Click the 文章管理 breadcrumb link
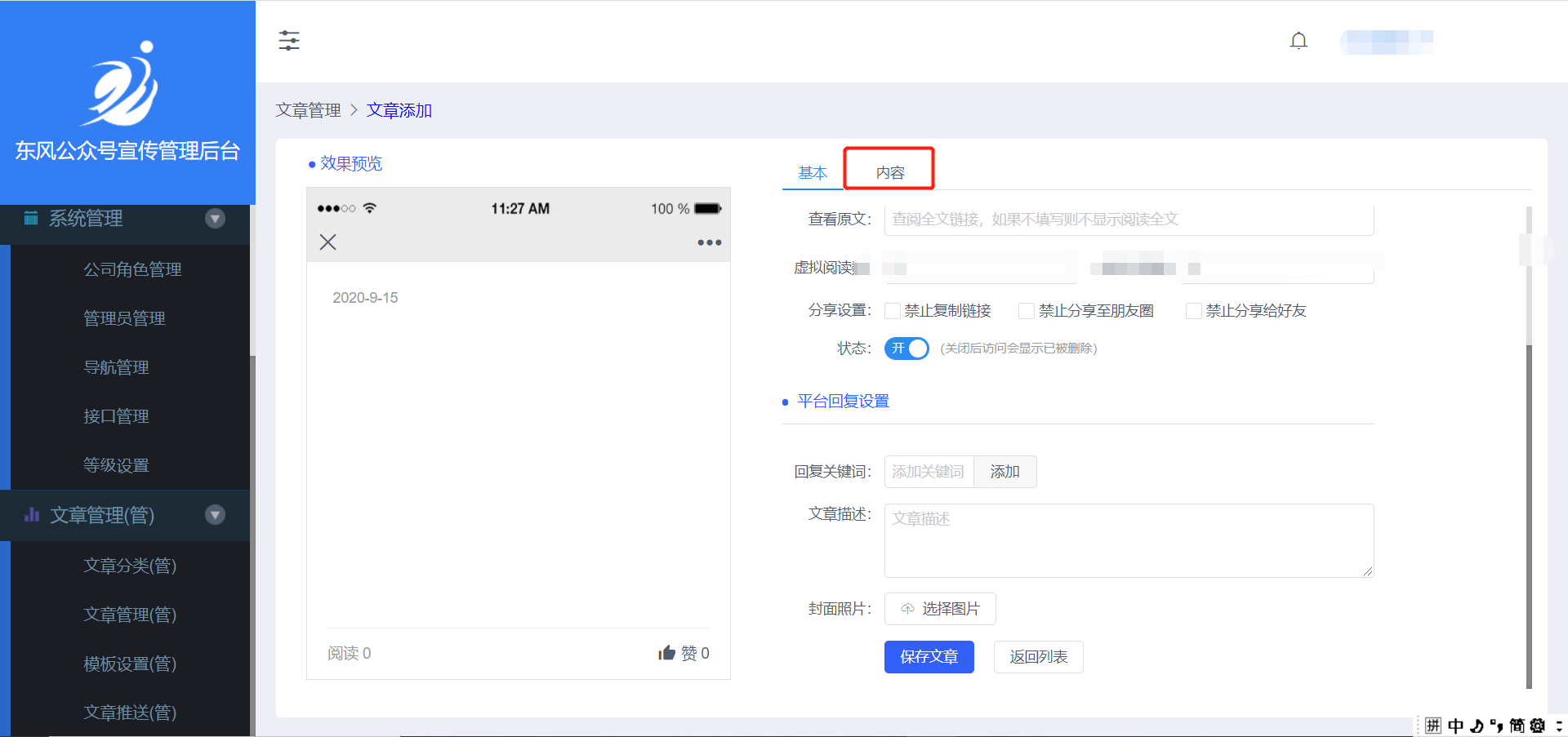The image size is (1568, 737). tap(308, 110)
